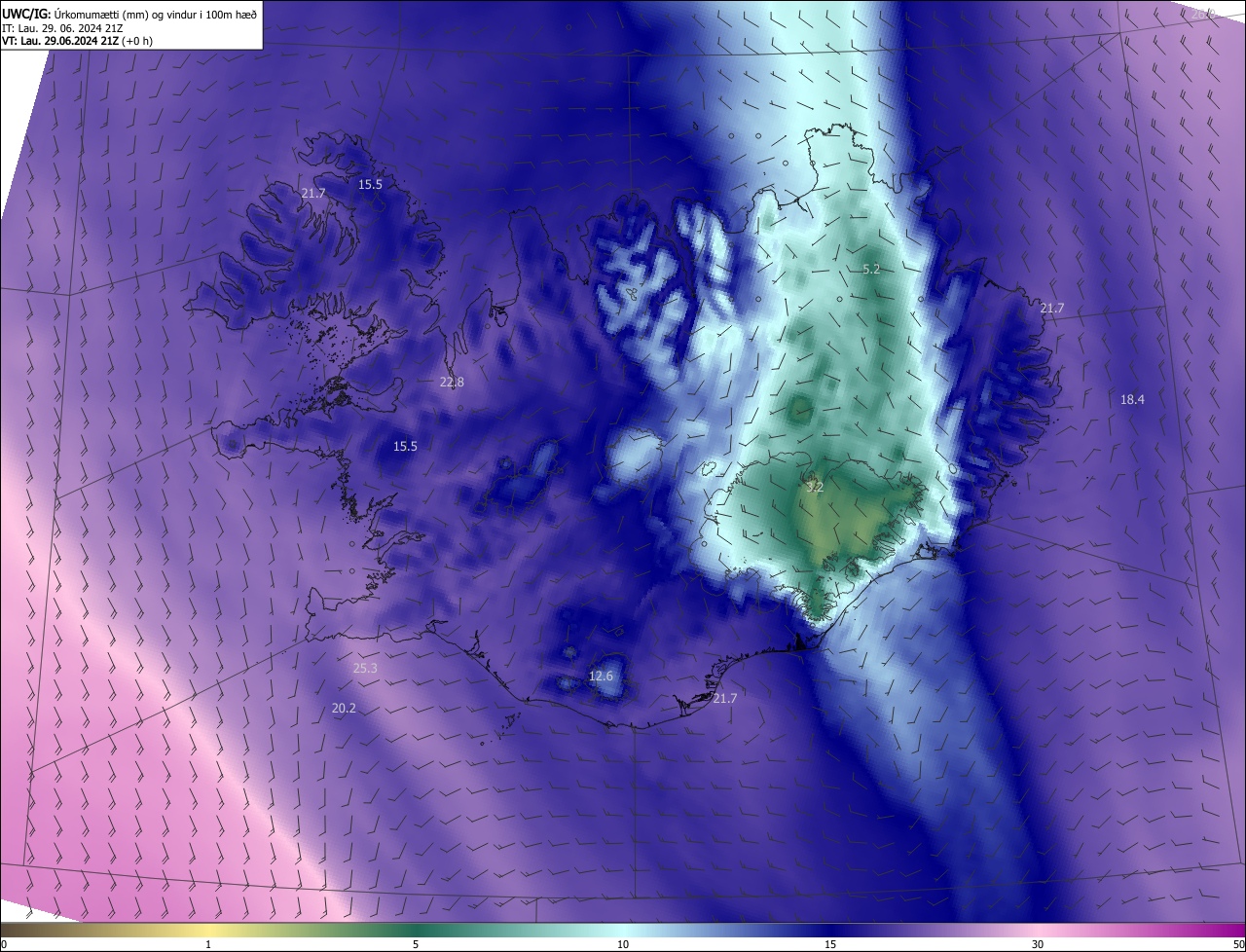
Task: Click the 15.5 value next to 21.7 in Westfjords
Action: (x=370, y=184)
